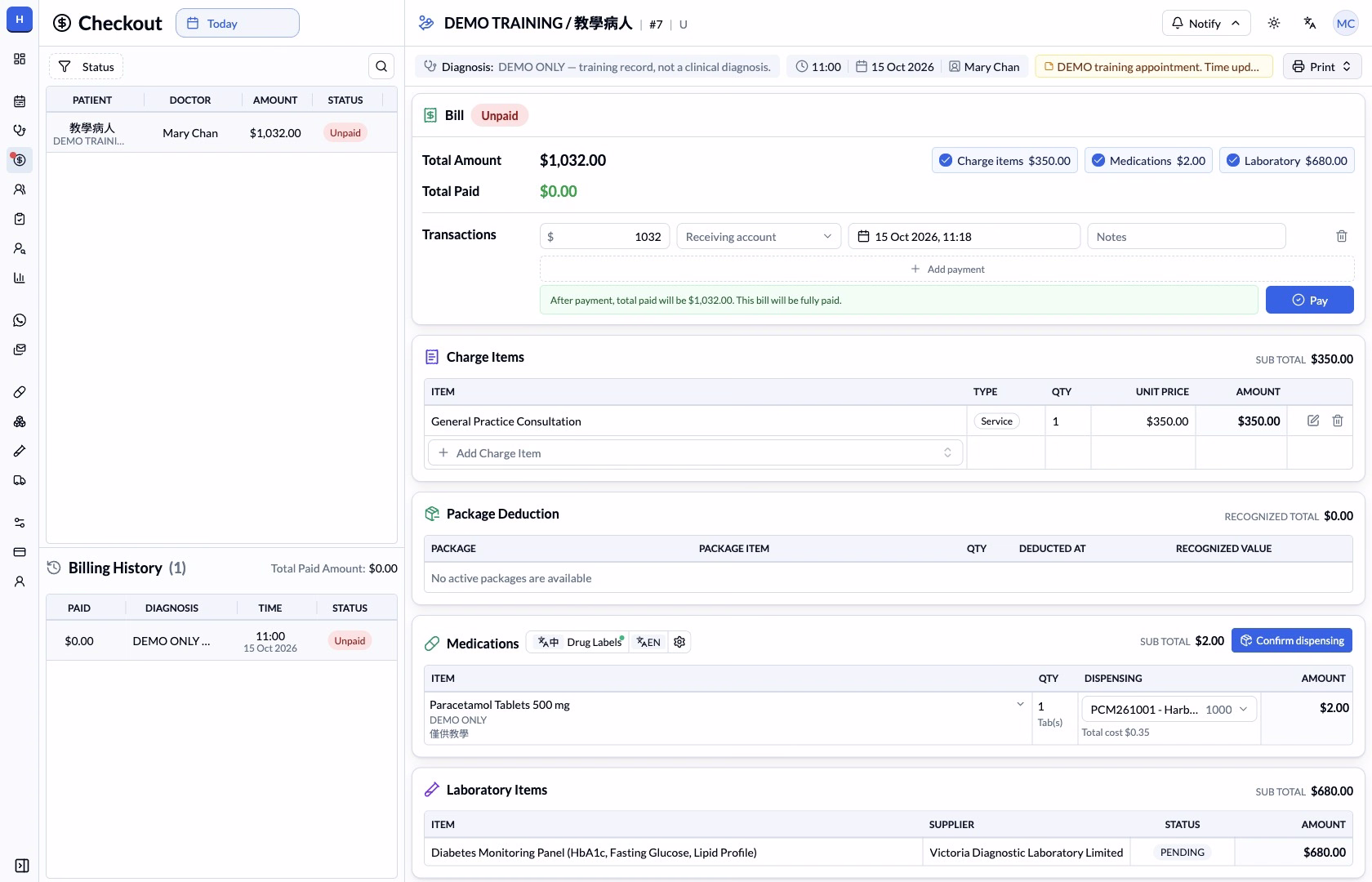
Task: Click Victoria Diagnostic Laboratory Limited supplier
Action: click(x=1027, y=852)
